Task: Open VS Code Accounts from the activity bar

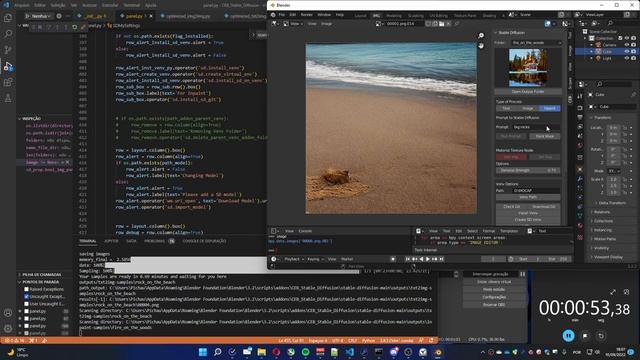Action: point(8,313)
